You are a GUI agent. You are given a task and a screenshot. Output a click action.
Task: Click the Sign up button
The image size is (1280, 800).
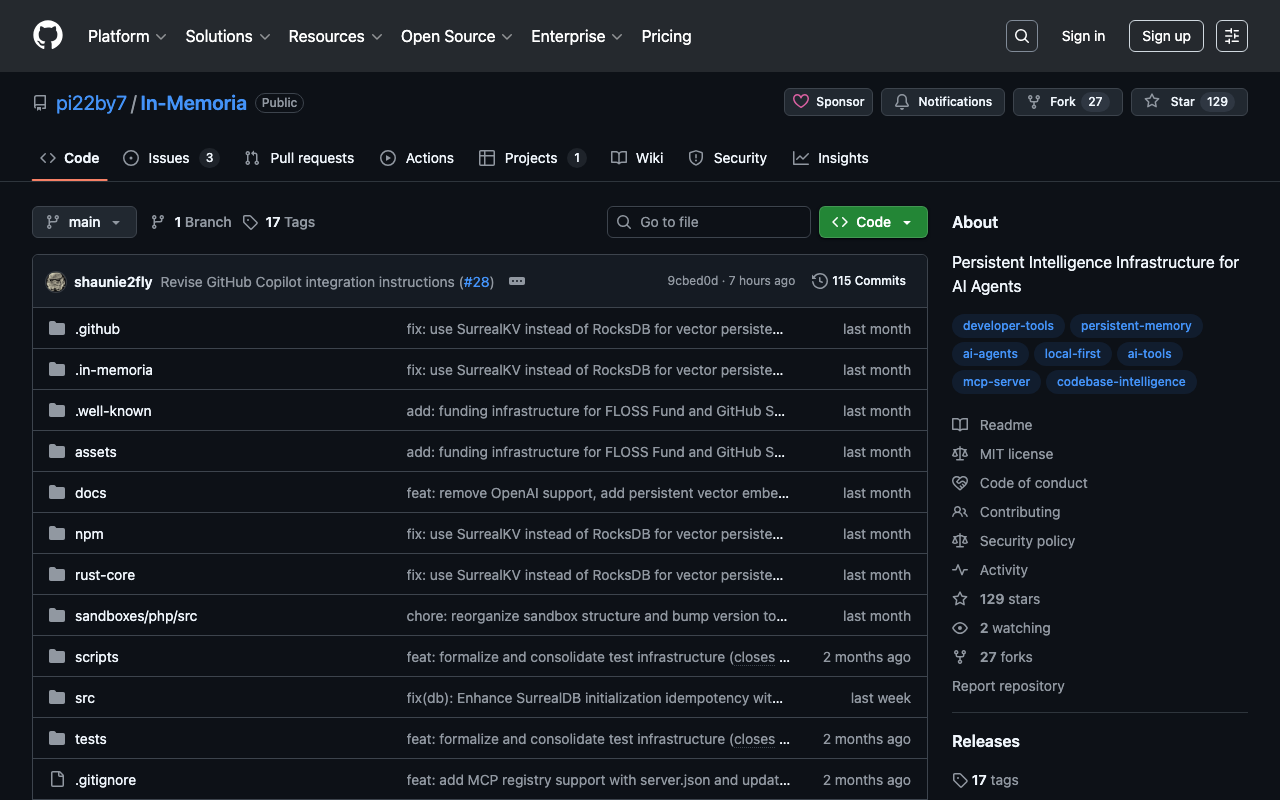1166,36
